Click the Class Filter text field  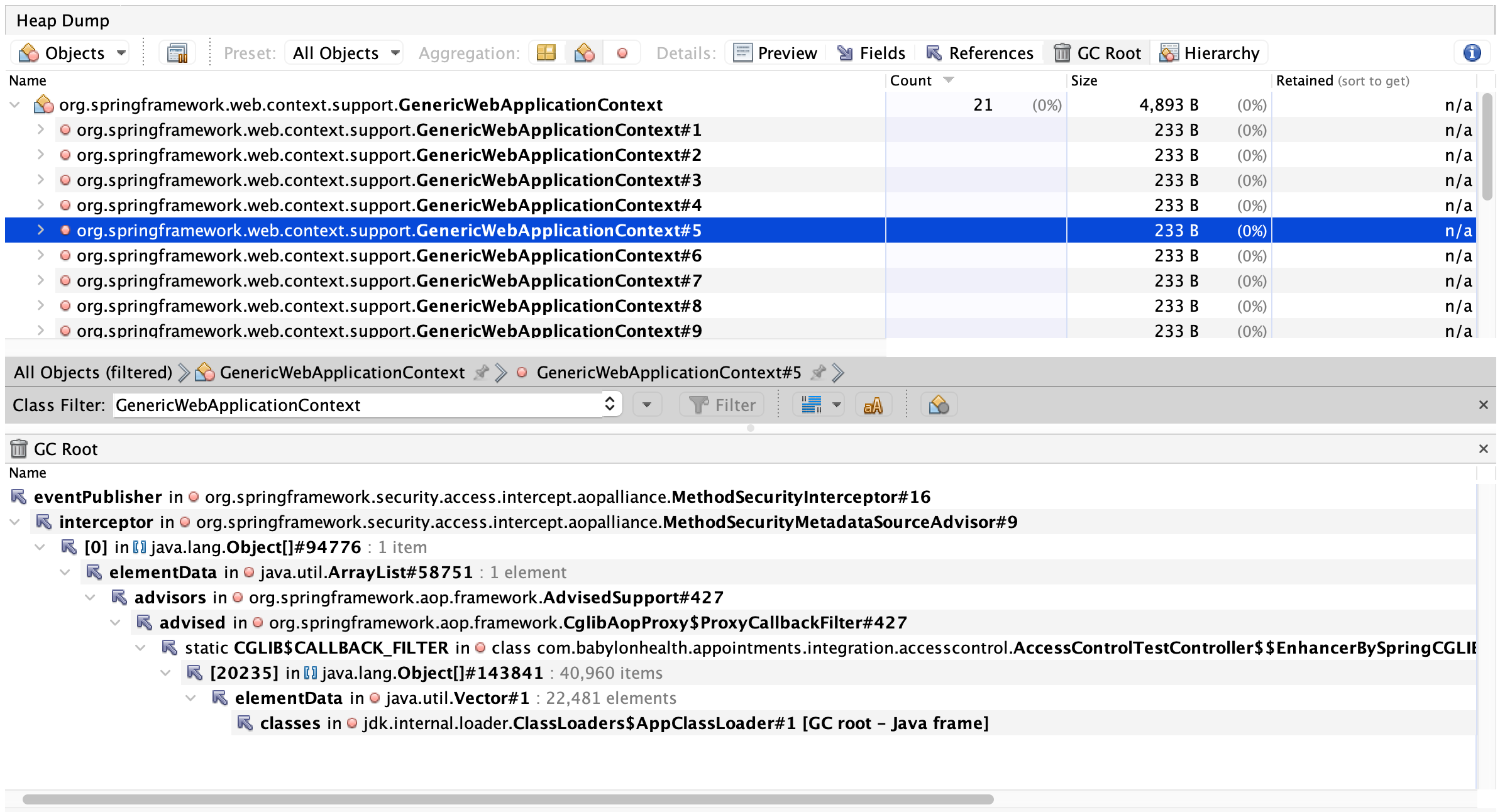pos(357,405)
